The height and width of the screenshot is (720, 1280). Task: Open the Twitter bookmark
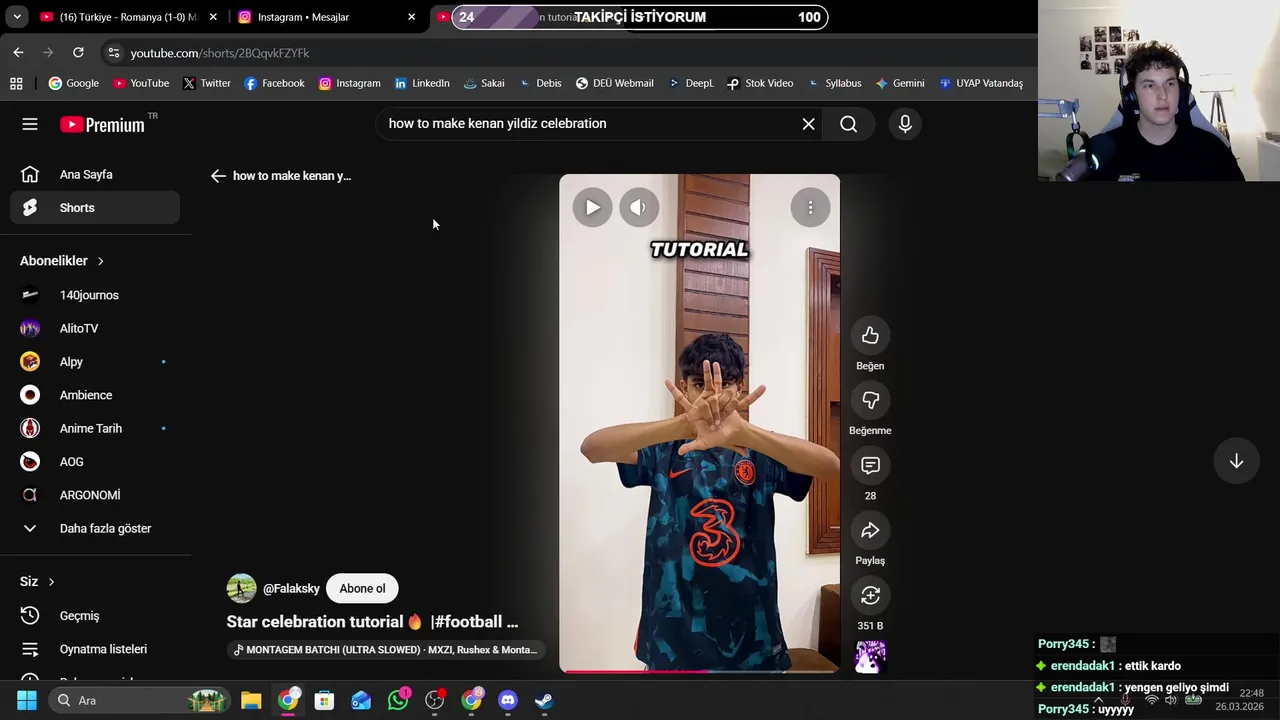pos(207,83)
